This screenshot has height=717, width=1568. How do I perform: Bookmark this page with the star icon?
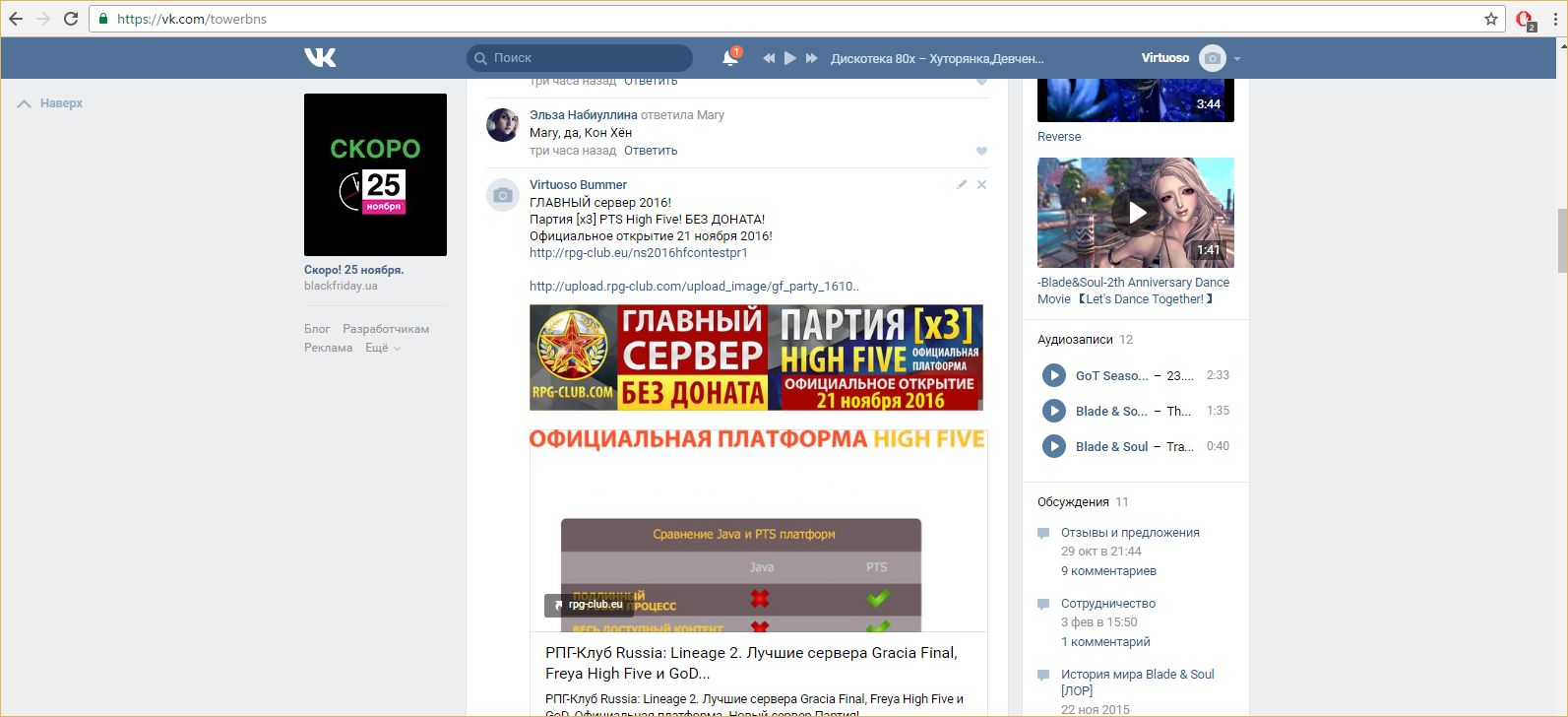tap(1490, 19)
